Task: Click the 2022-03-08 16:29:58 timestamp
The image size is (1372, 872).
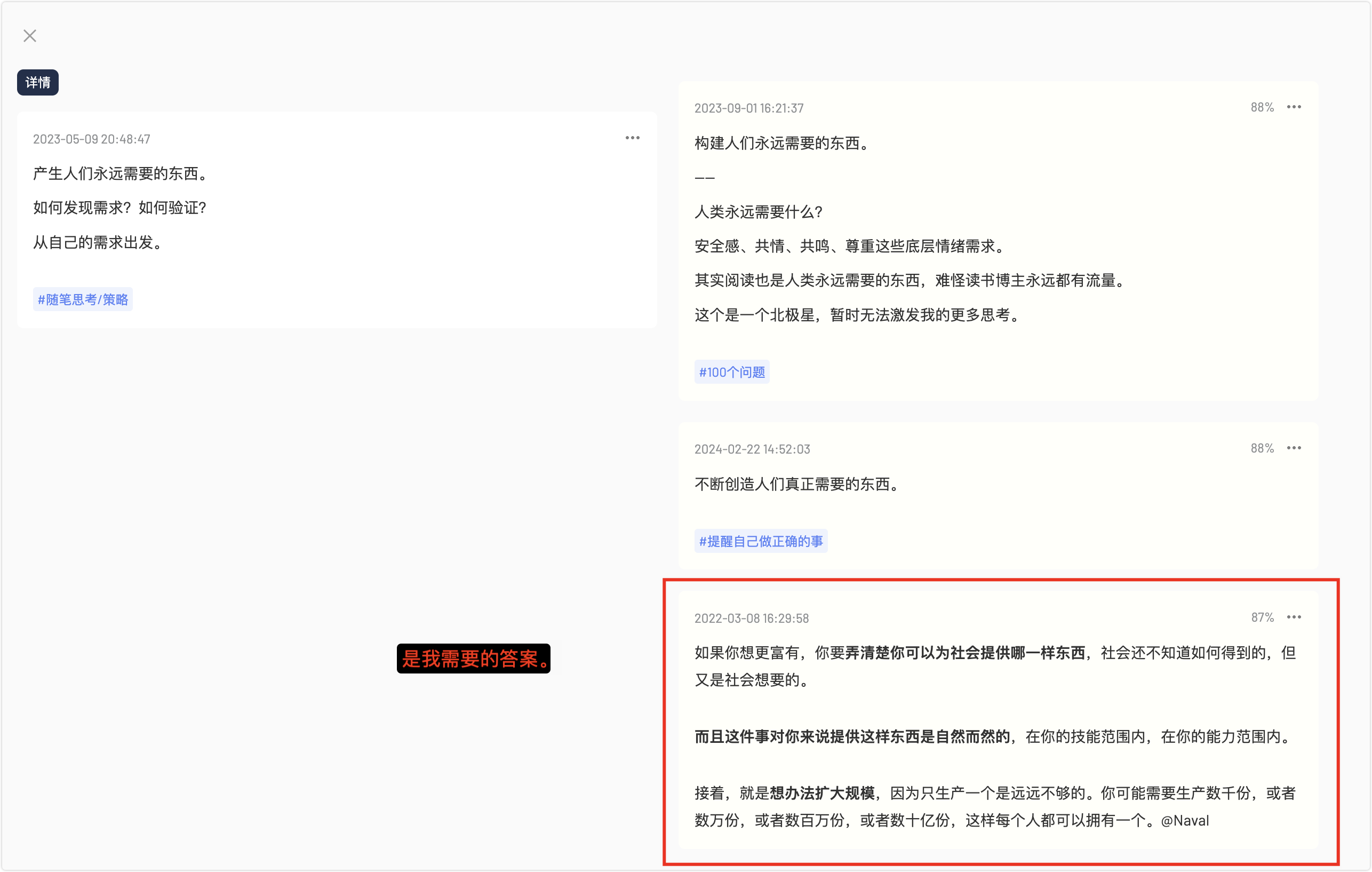Action: coord(752,619)
